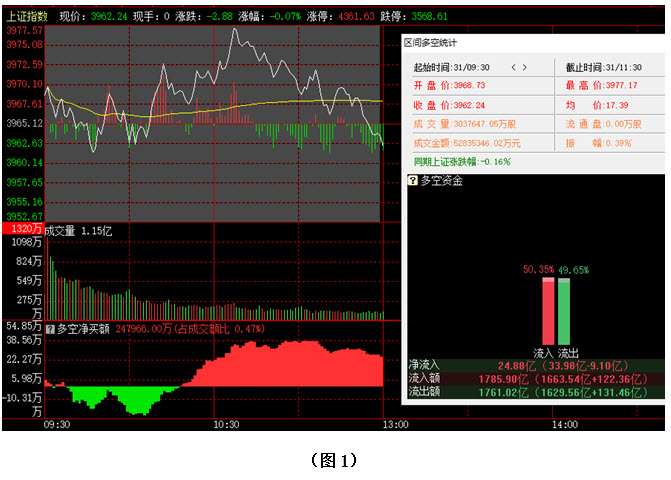Click the 同期上证涨跌幅 text row
The height and width of the screenshot is (480, 671).
[461, 160]
